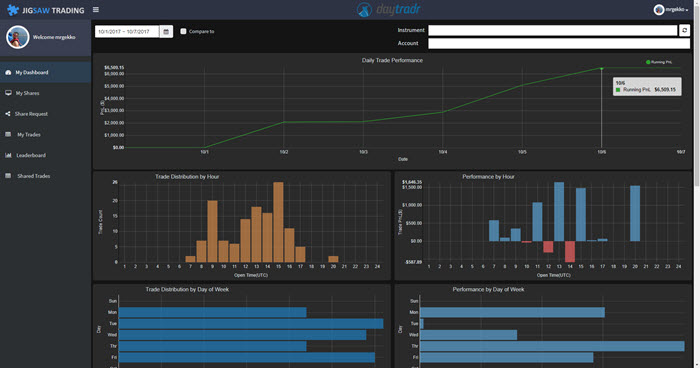Click the $1,646.35 axis label
Image resolution: width=700 pixels, height=368 pixels.
[x=412, y=182]
